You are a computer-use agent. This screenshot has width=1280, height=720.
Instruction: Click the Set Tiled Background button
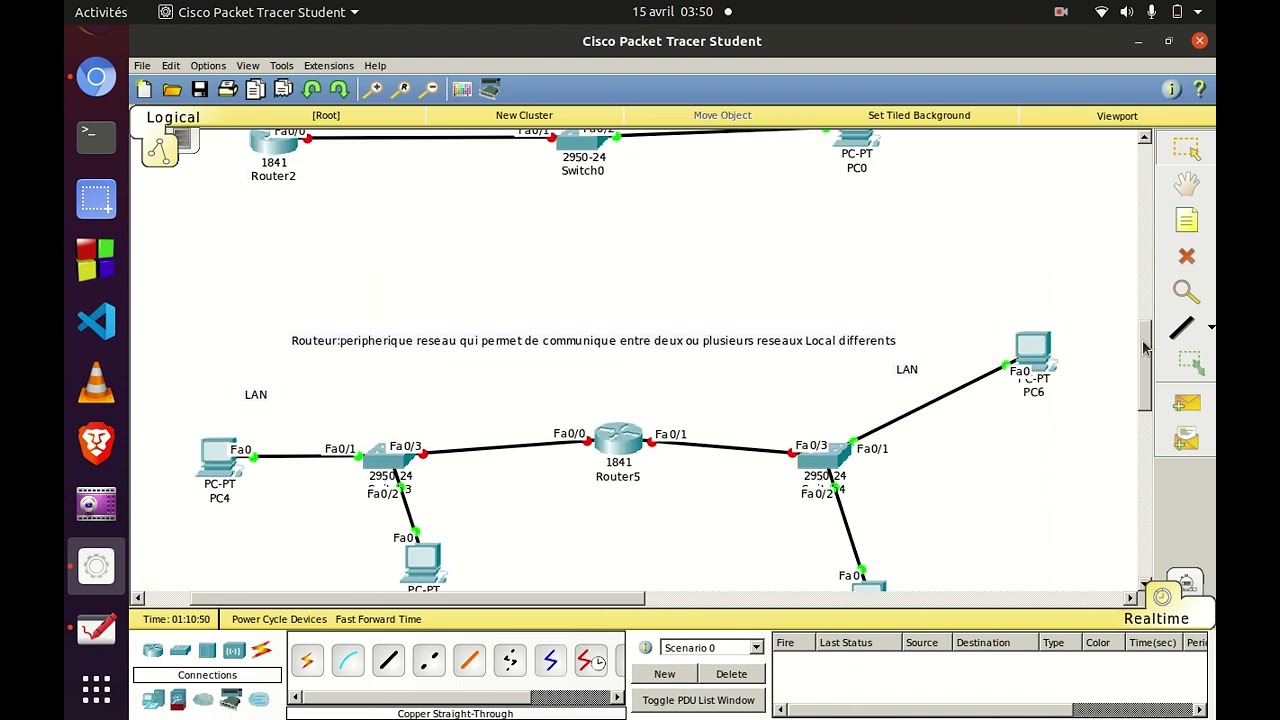tap(919, 115)
